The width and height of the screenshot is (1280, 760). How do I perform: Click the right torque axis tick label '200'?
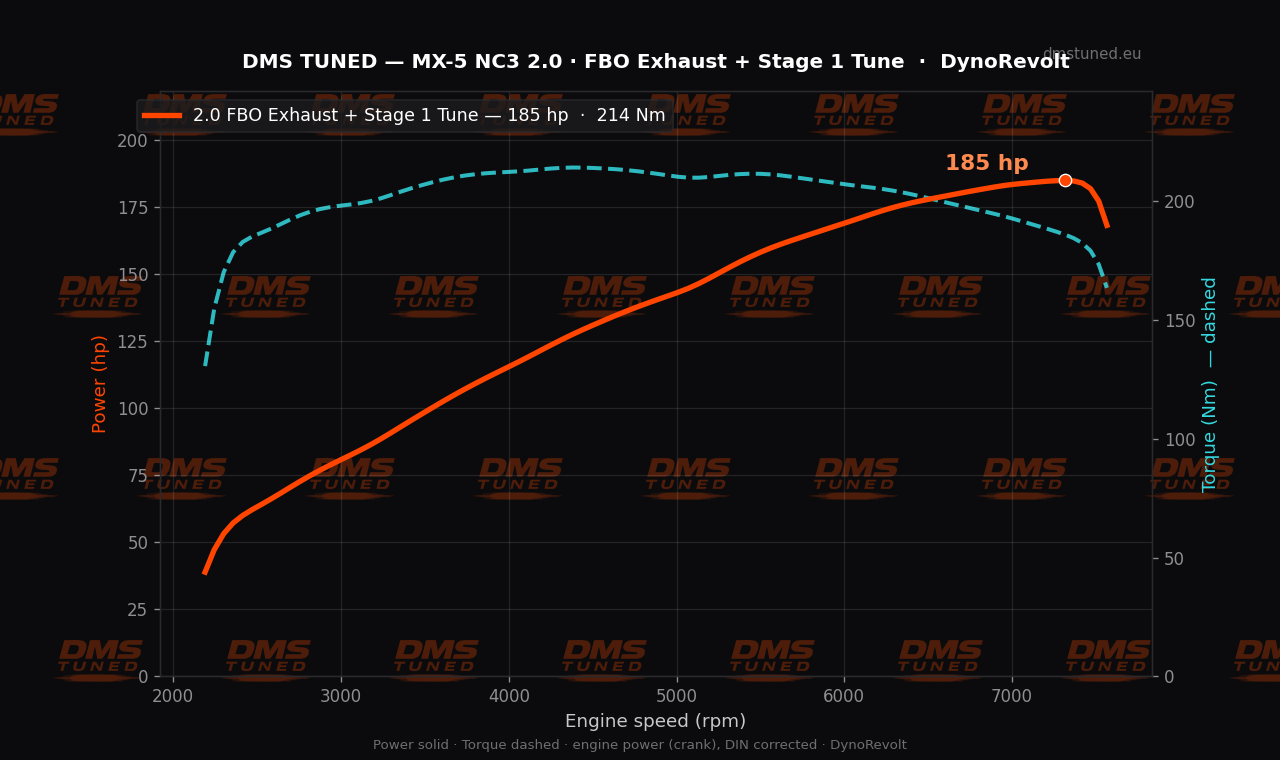(x=1179, y=202)
